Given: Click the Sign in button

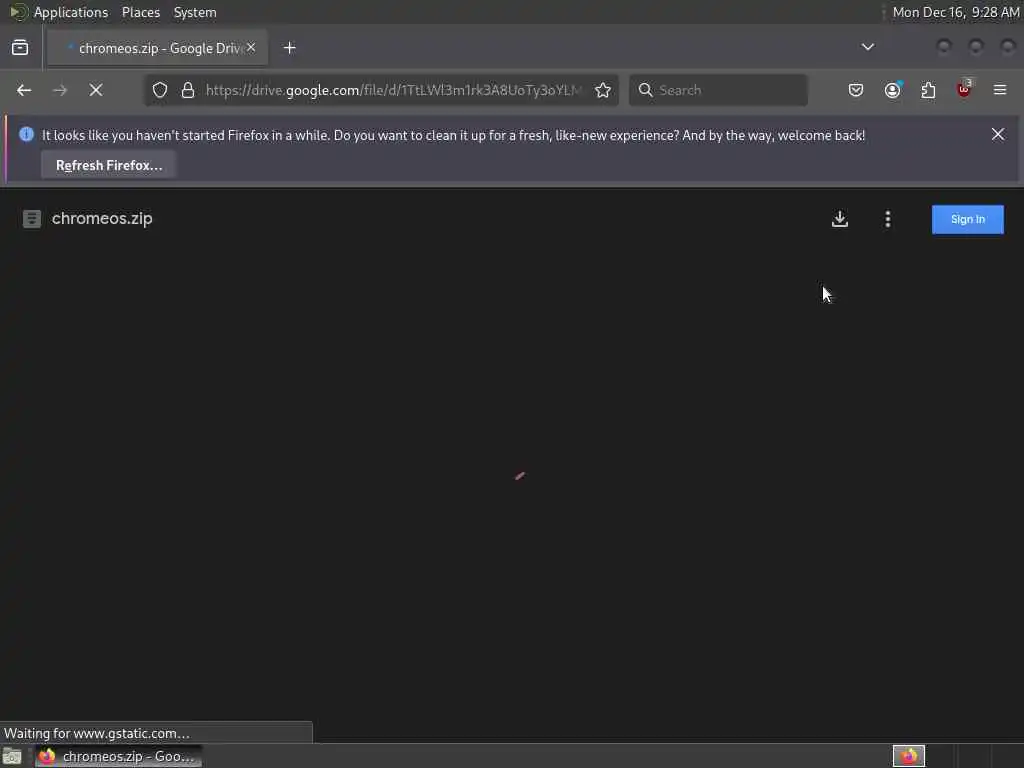Looking at the screenshot, I should (x=968, y=219).
